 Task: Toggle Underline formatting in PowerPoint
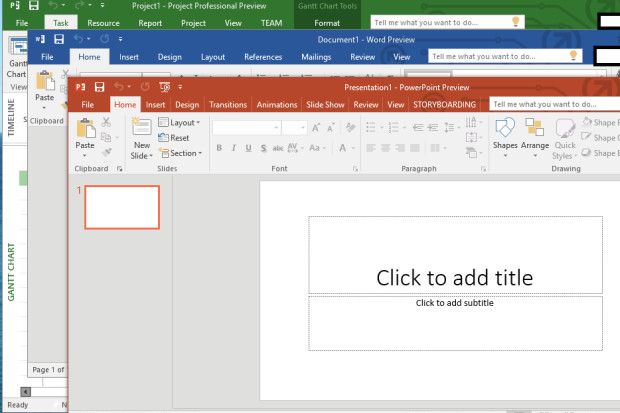click(x=248, y=148)
